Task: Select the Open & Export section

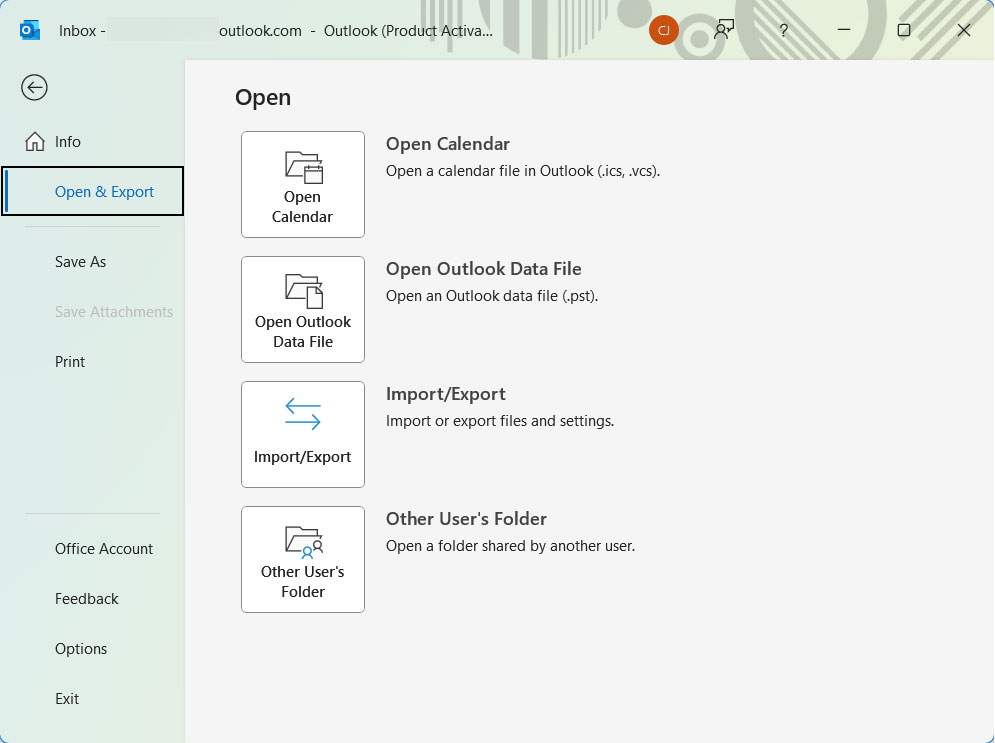Action: [x=104, y=190]
